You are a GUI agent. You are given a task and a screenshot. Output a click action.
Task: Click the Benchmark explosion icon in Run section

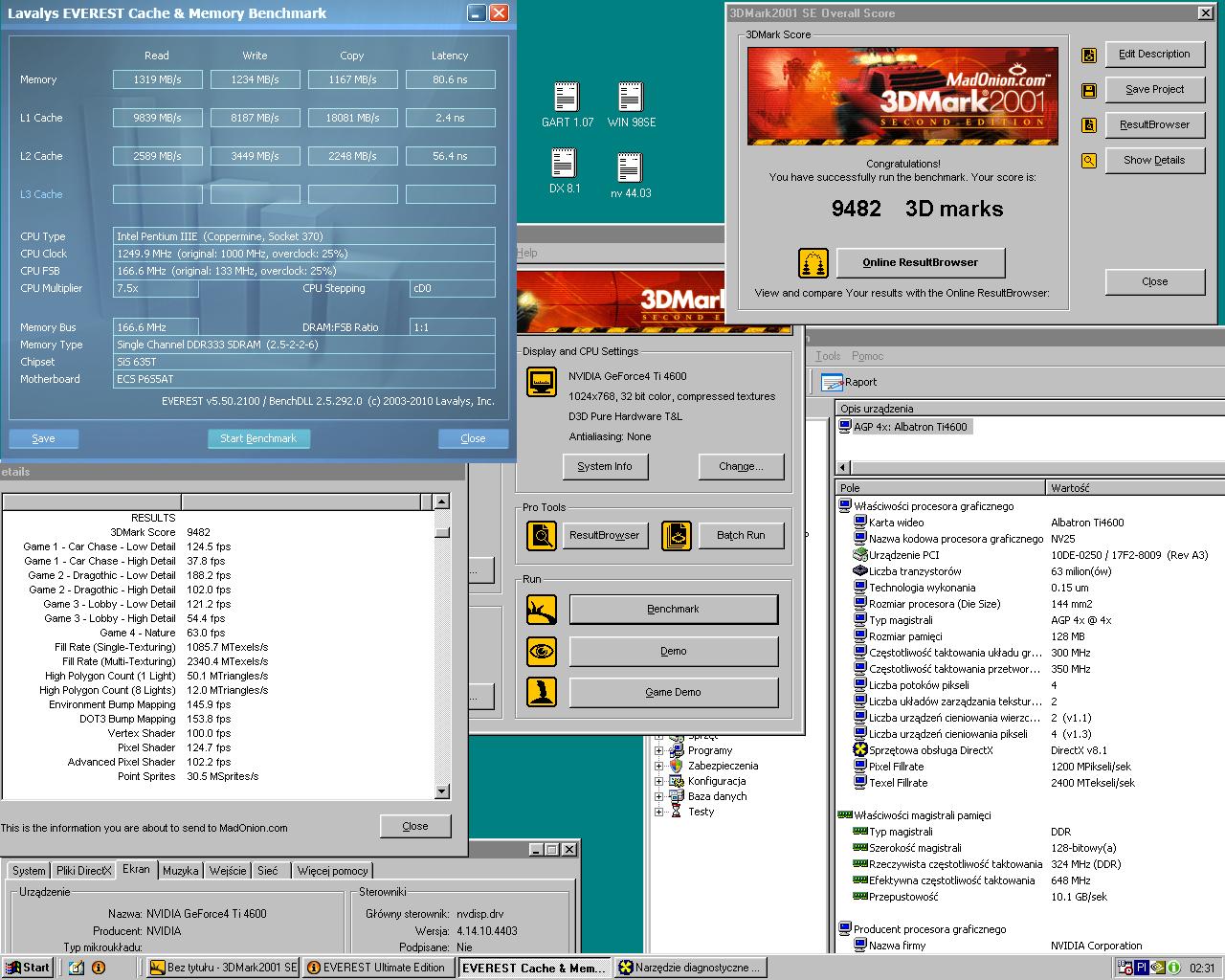[542, 610]
